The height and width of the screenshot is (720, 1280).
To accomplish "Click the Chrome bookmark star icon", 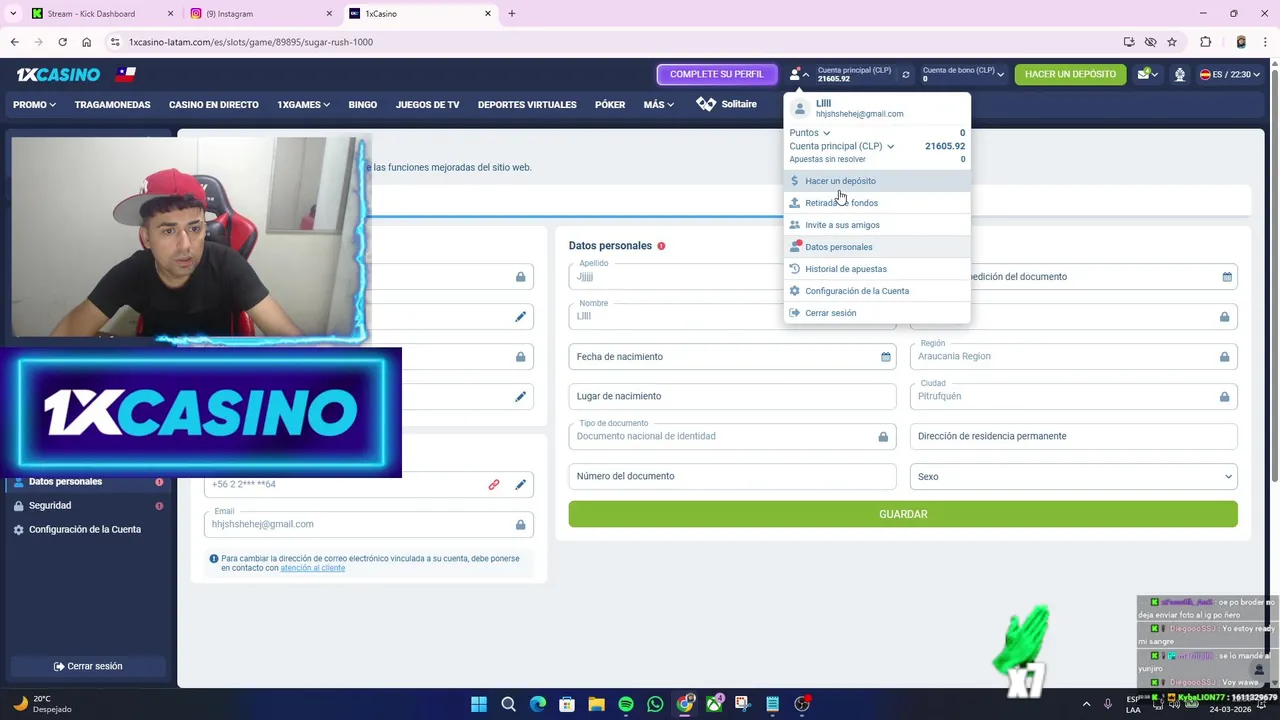I will 1172,42.
